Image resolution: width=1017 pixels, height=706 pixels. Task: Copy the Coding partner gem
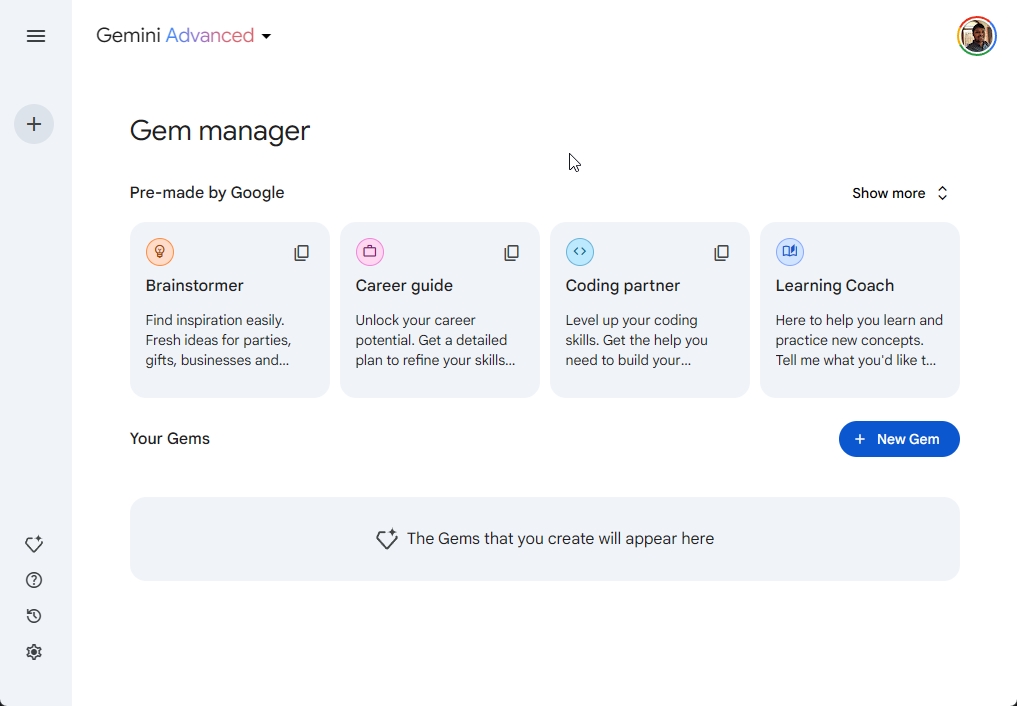click(x=721, y=253)
